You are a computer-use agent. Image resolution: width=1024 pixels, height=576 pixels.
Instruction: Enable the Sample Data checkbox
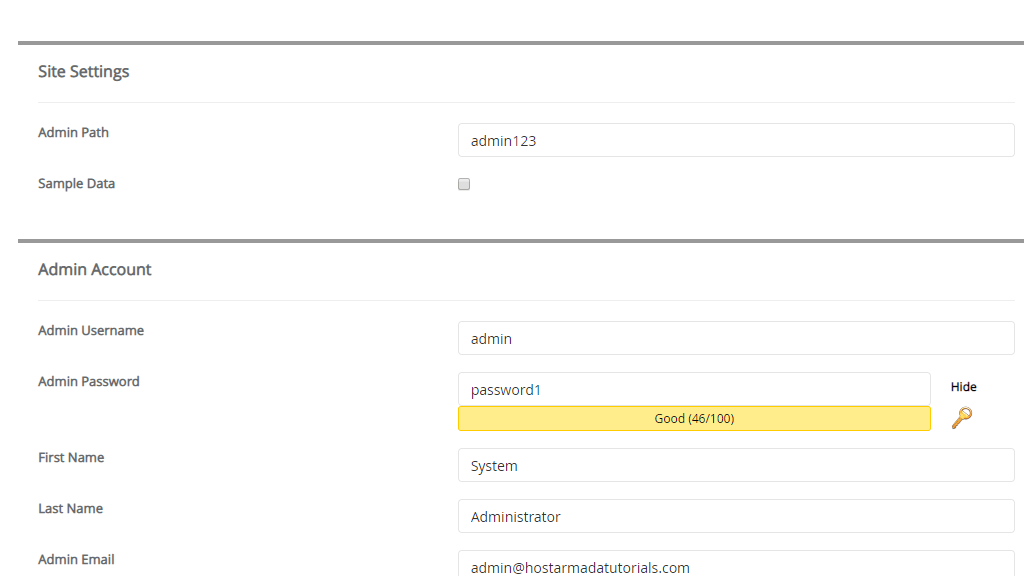tap(464, 184)
